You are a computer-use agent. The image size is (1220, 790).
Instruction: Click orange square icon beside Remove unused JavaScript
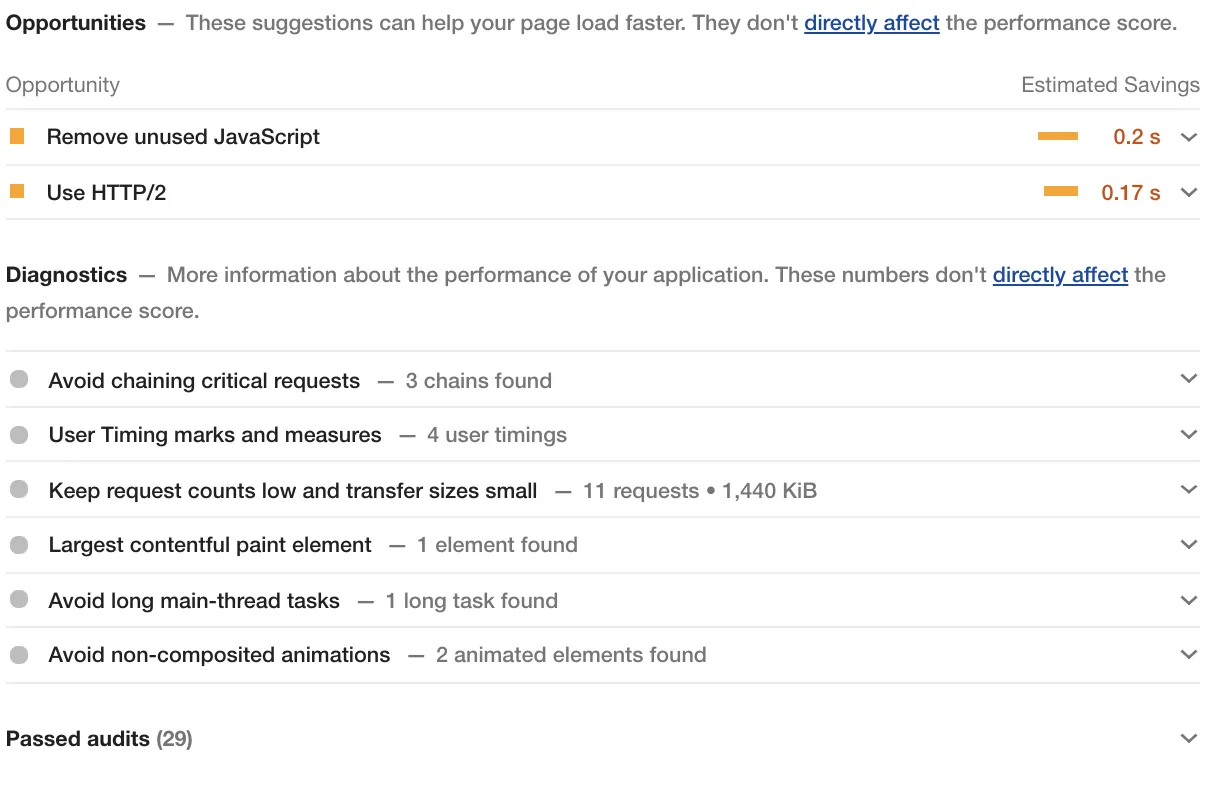pos(17,136)
